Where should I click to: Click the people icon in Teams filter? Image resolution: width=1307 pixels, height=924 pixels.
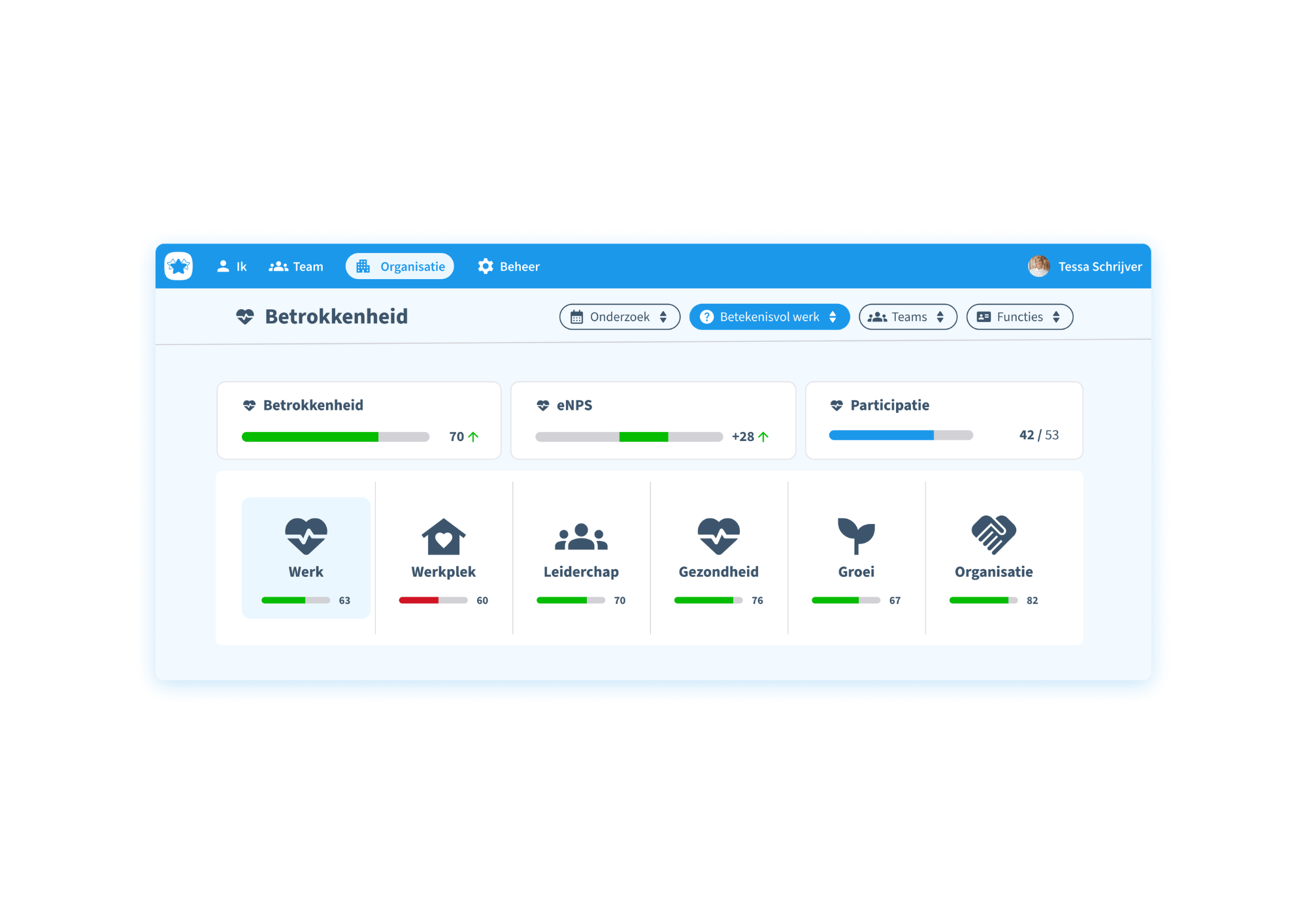click(x=878, y=317)
